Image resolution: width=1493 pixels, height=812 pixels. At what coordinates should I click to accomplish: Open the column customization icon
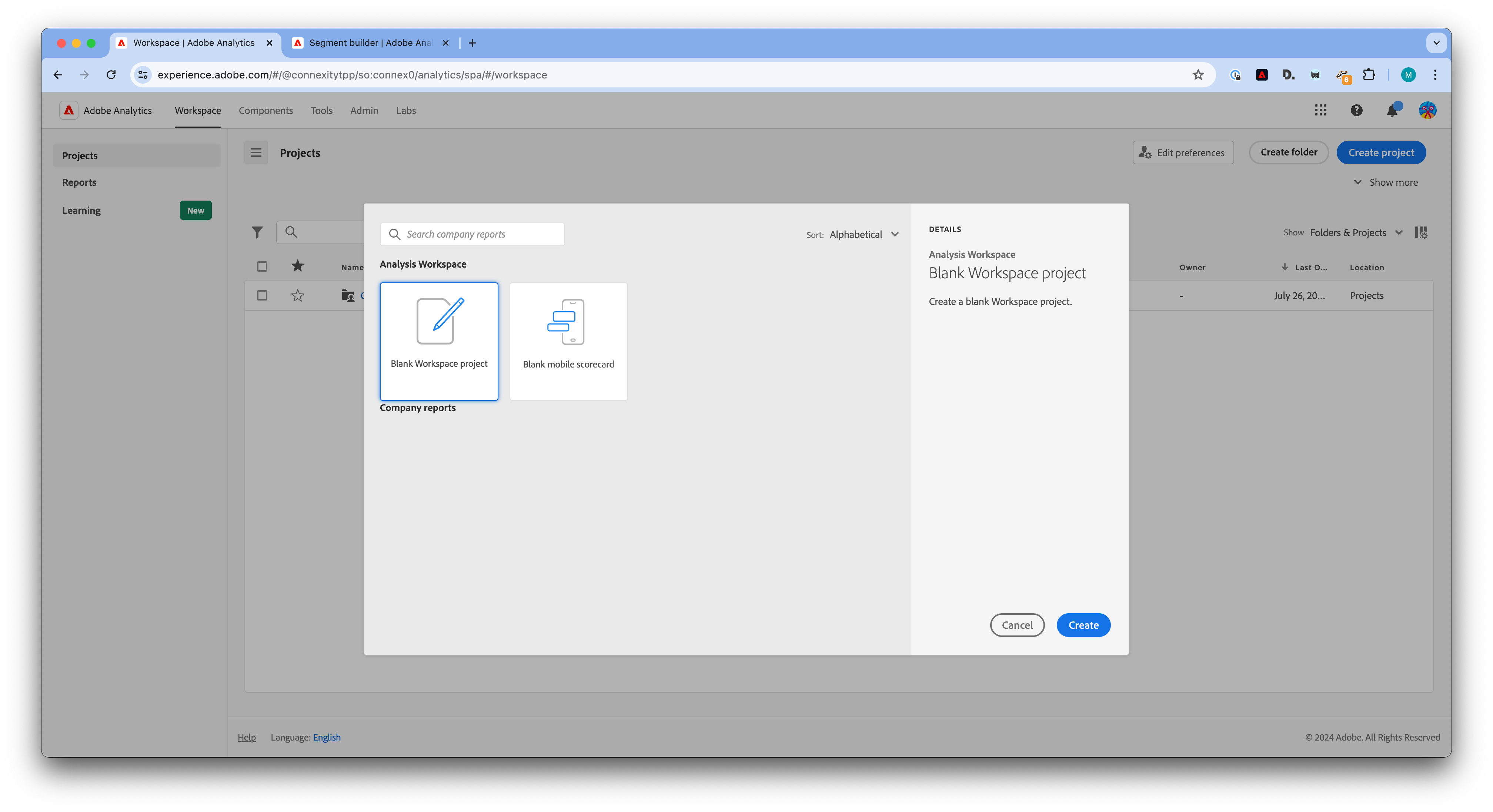(x=1421, y=232)
